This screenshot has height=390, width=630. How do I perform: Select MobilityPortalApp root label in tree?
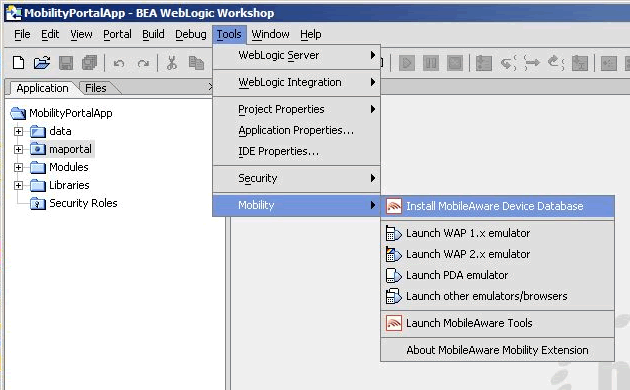[71, 113]
